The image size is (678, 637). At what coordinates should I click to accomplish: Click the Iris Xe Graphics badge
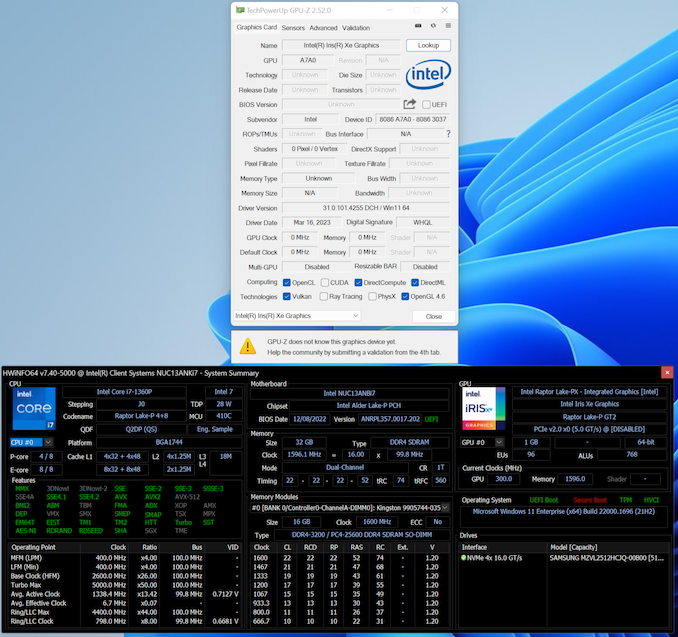pos(484,408)
